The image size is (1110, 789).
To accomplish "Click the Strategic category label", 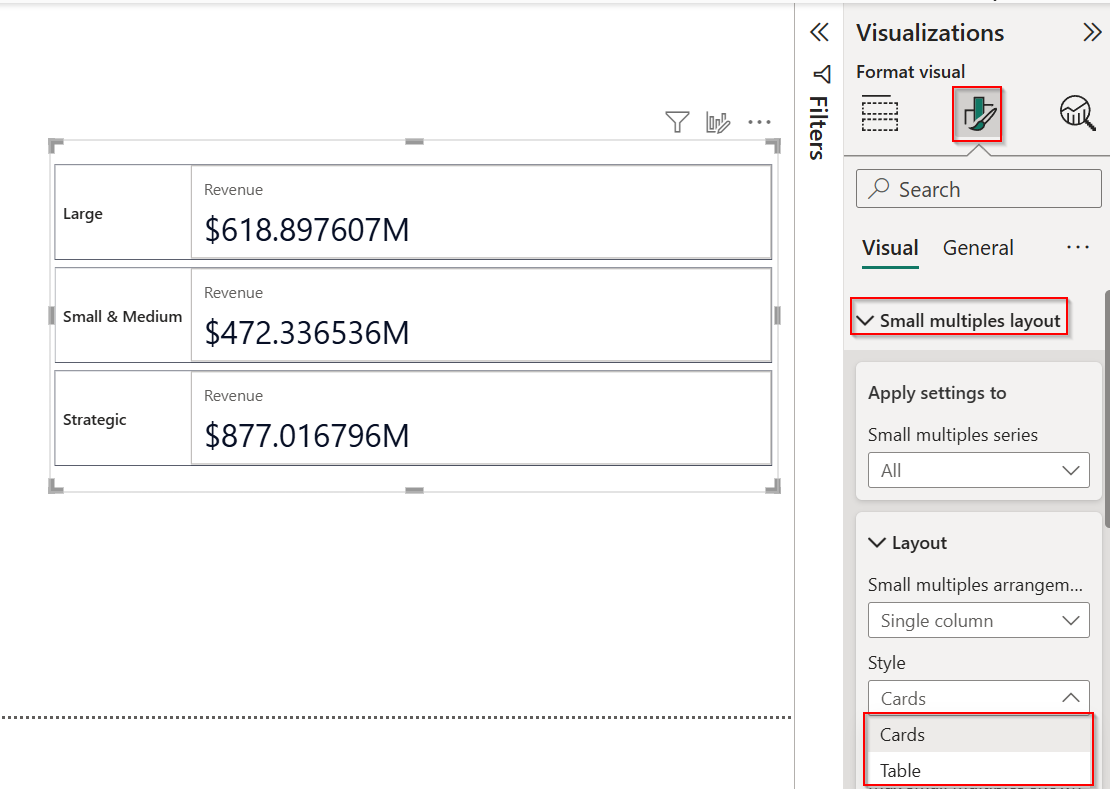I will 94,420.
